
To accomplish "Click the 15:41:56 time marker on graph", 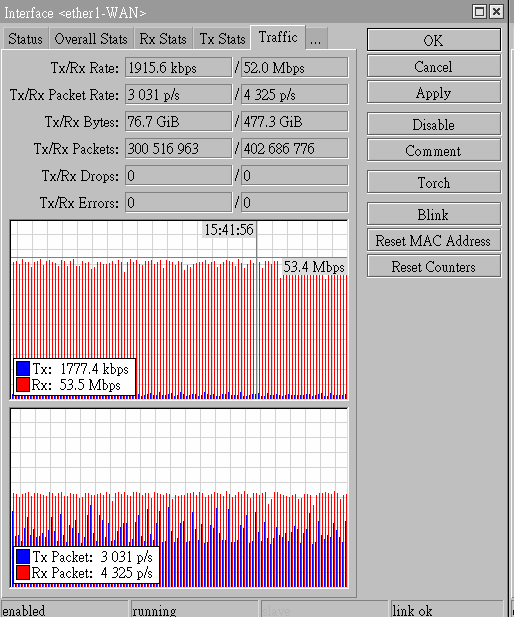I will pos(229,229).
